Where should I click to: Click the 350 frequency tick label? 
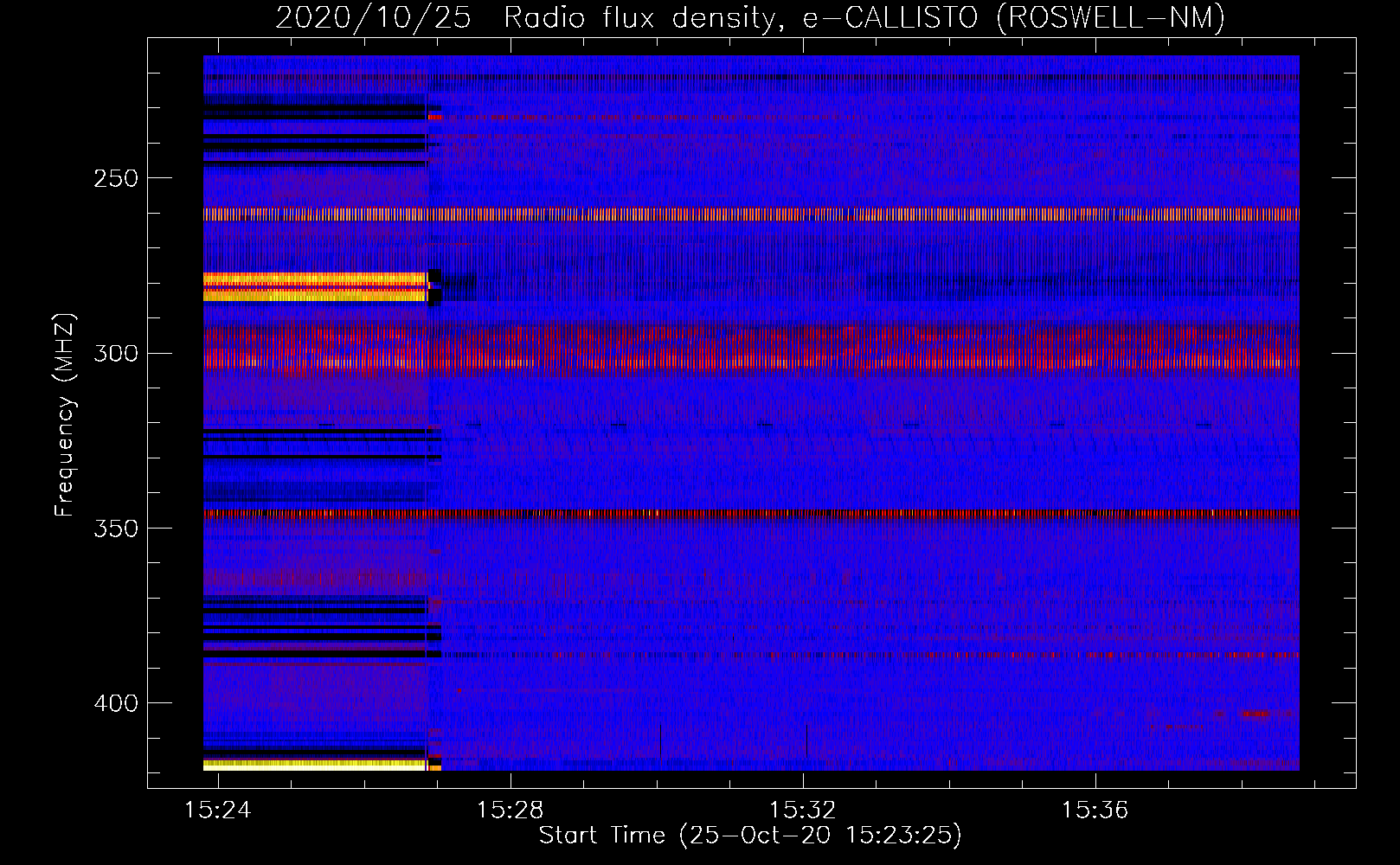click(116, 529)
